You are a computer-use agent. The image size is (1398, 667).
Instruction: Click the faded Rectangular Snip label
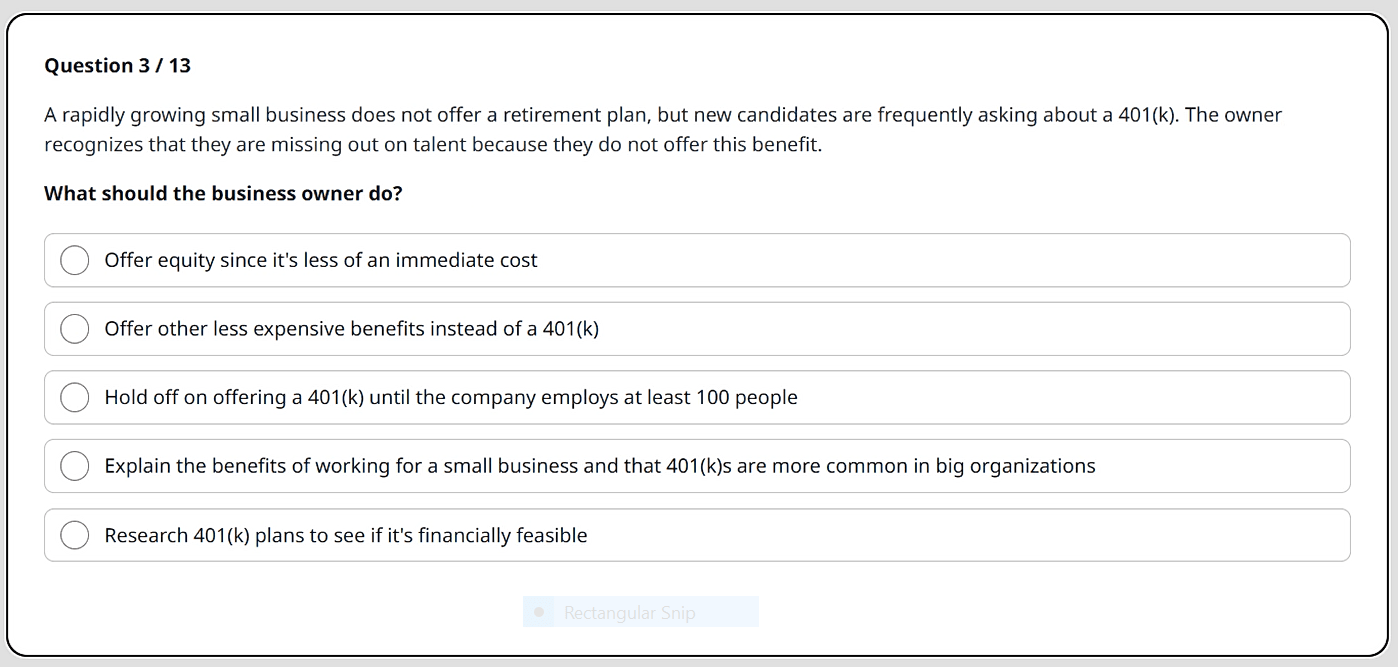click(629, 613)
